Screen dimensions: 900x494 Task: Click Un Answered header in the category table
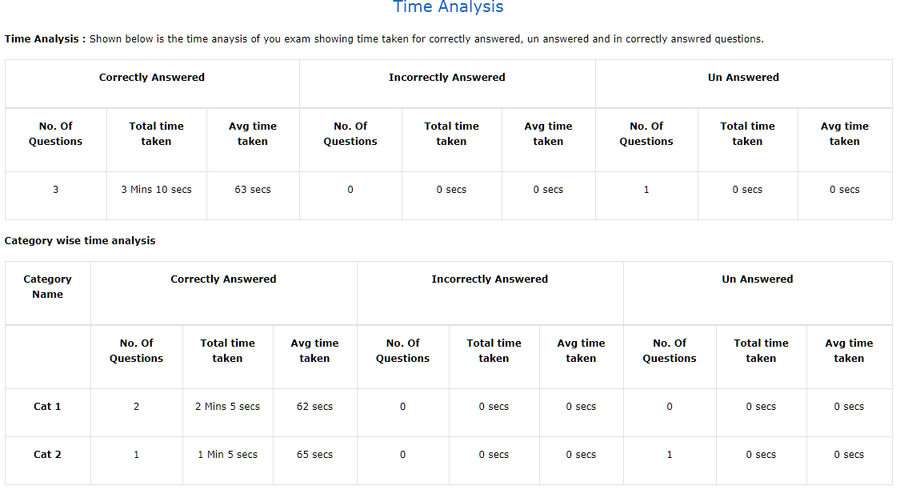pos(757,280)
